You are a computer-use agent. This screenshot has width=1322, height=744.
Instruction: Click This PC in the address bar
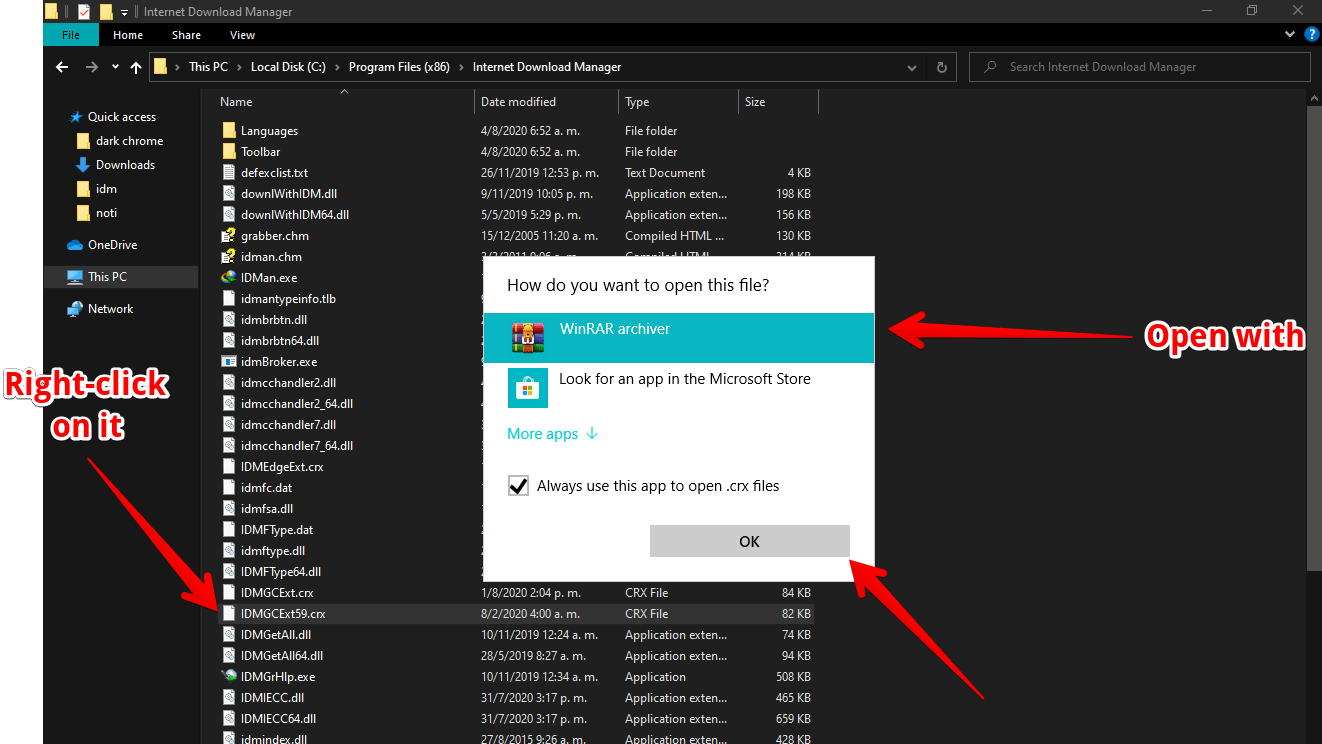(208, 67)
